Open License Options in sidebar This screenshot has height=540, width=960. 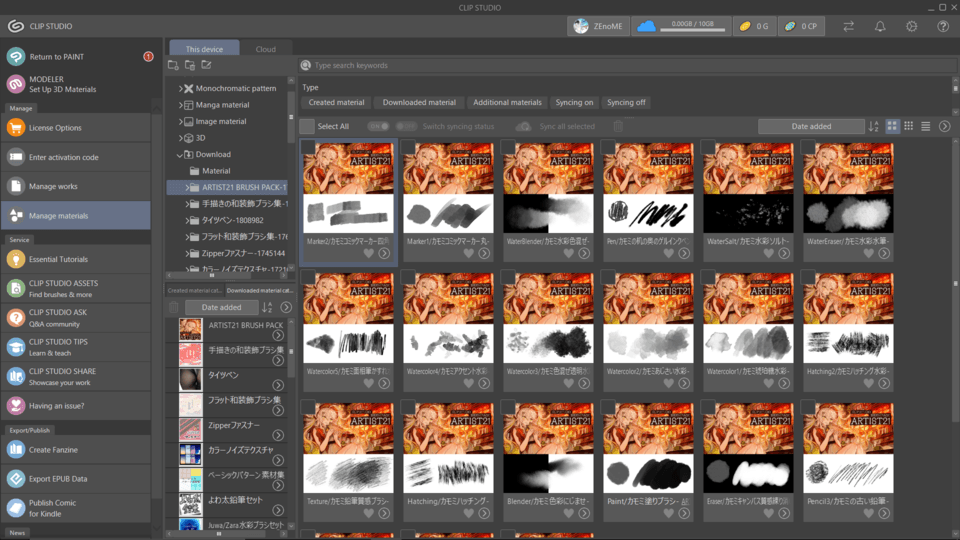click(x=76, y=128)
